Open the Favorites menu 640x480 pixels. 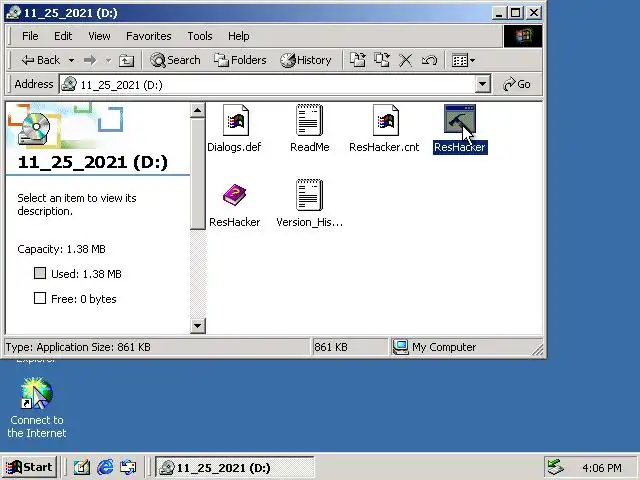(149, 36)
